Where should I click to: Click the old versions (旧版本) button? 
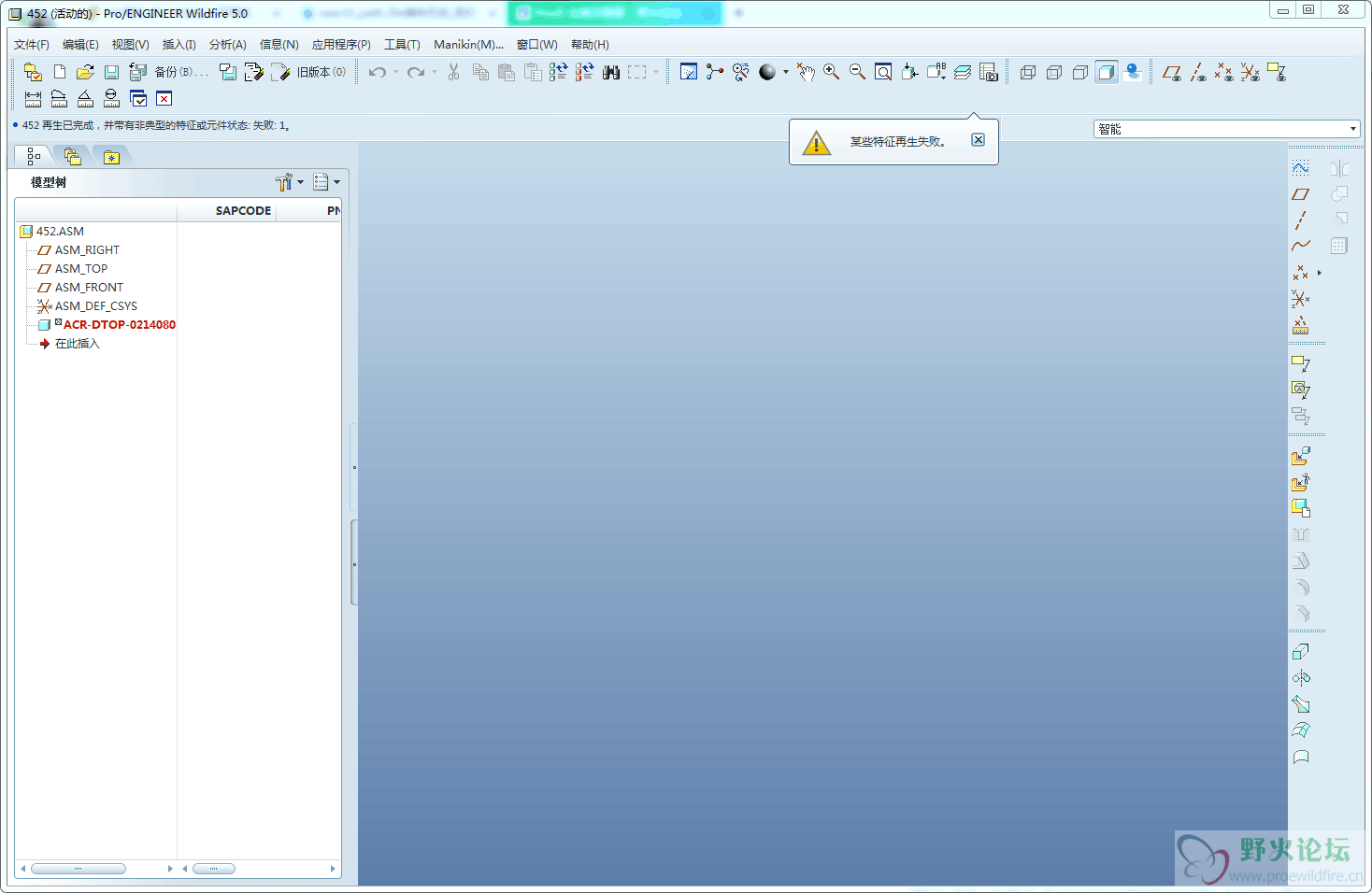pyautogui.click(x=321, y=72)
